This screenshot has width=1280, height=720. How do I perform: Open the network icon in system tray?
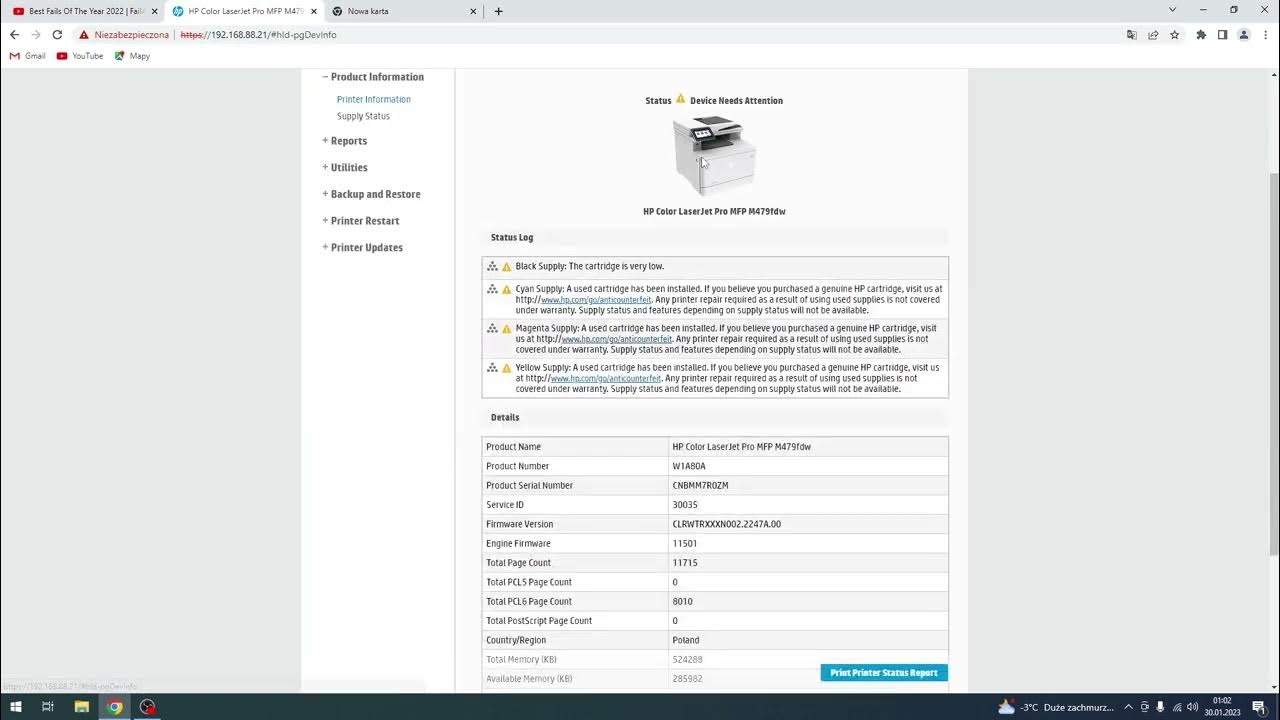1177,707
